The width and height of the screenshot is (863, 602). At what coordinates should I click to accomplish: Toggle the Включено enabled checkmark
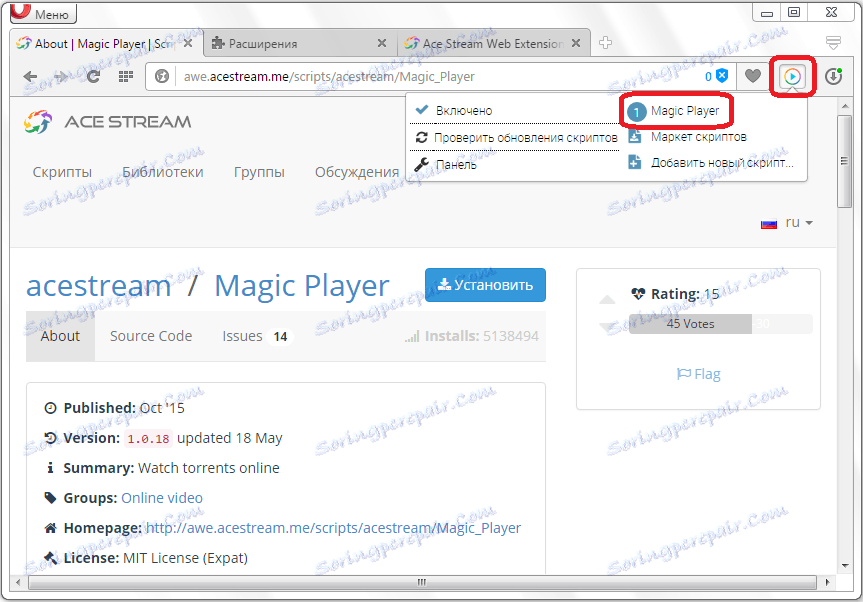422,110
